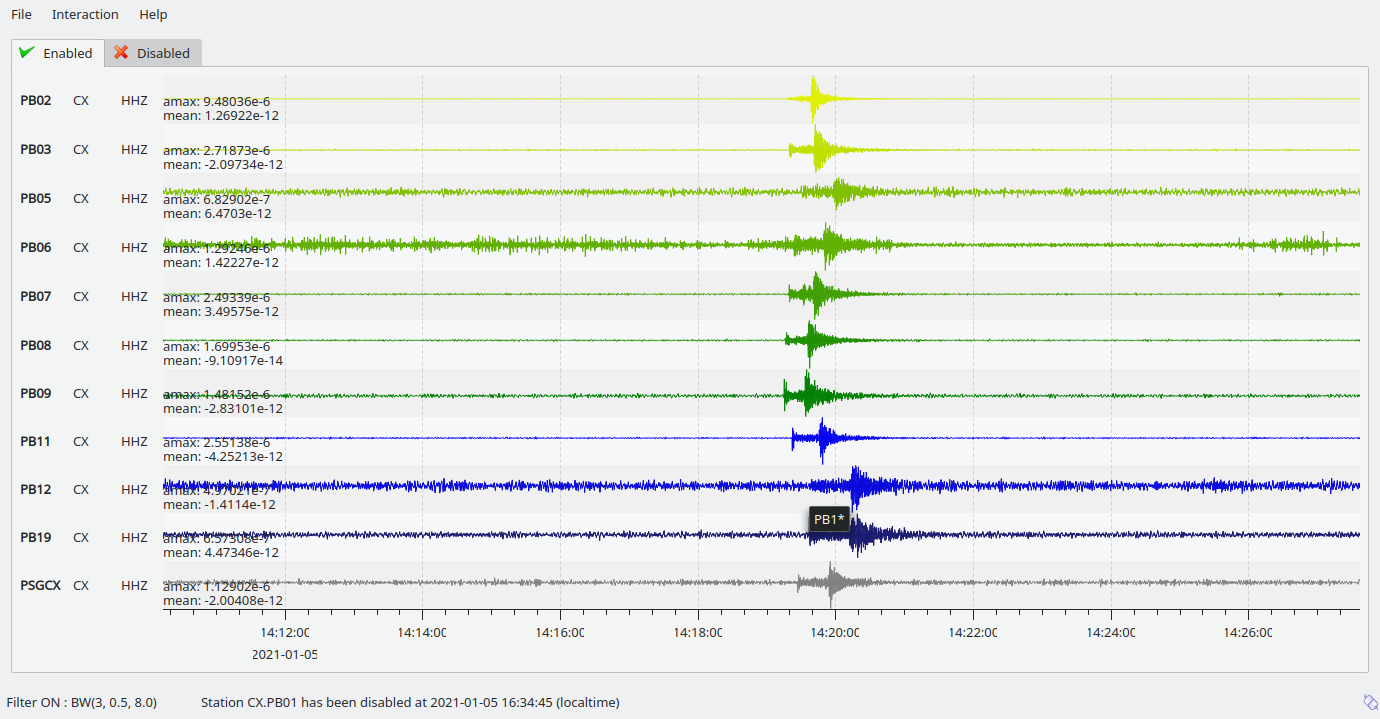Open the File menu

pyautogui.click(x=21, y=15)
